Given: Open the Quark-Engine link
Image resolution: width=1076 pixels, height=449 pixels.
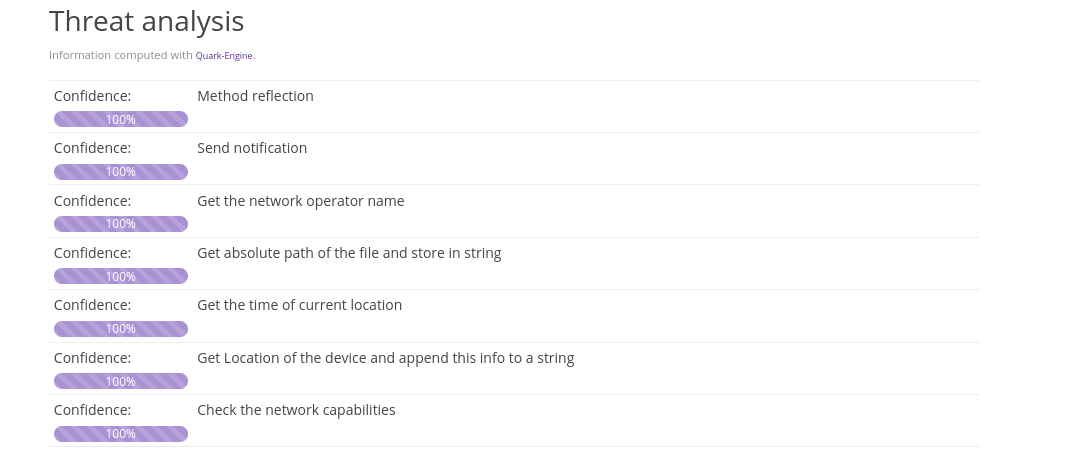Looking at the screenshot, I should coord(224,56).
